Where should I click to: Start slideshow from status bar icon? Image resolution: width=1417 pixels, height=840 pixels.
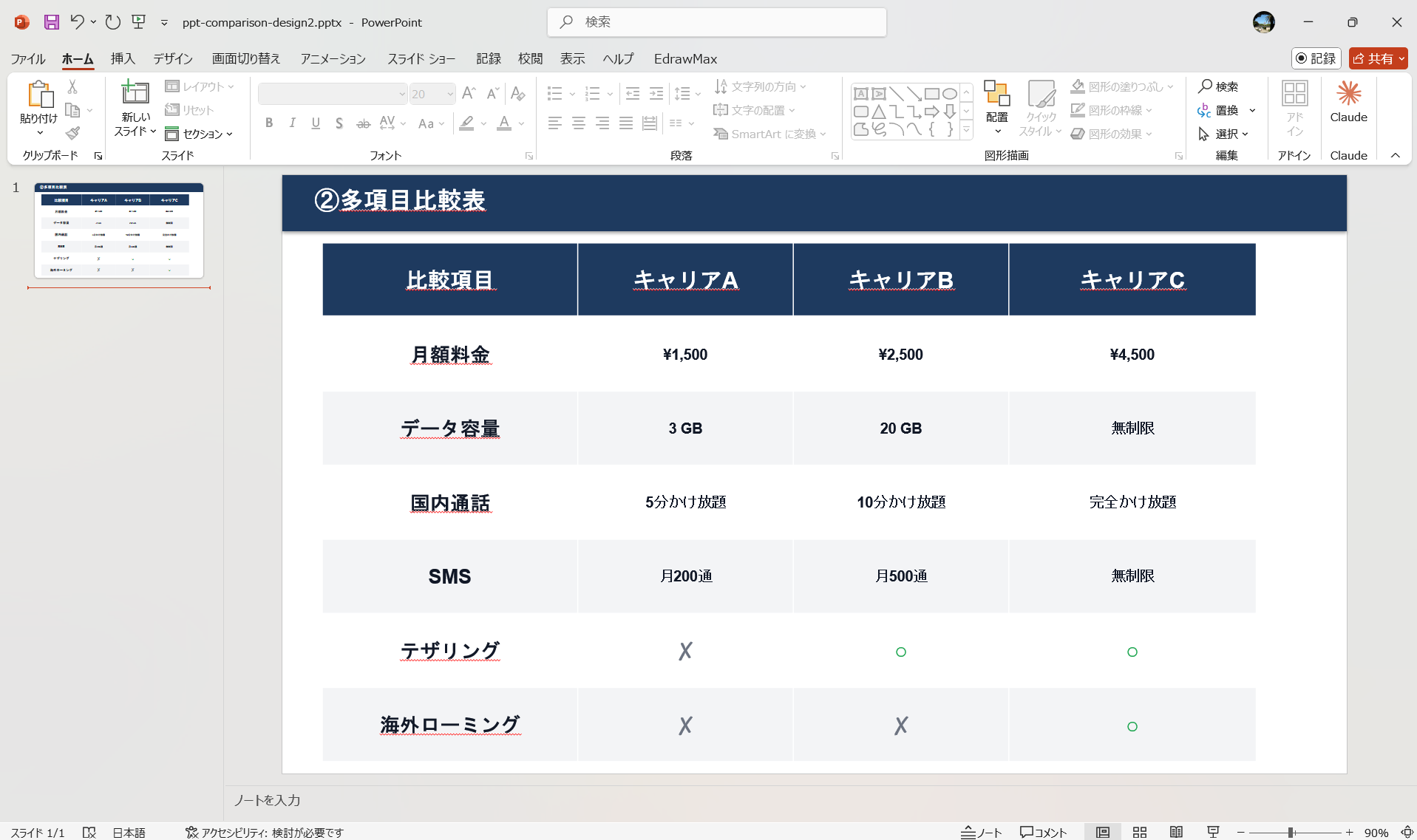point(1213,832)
